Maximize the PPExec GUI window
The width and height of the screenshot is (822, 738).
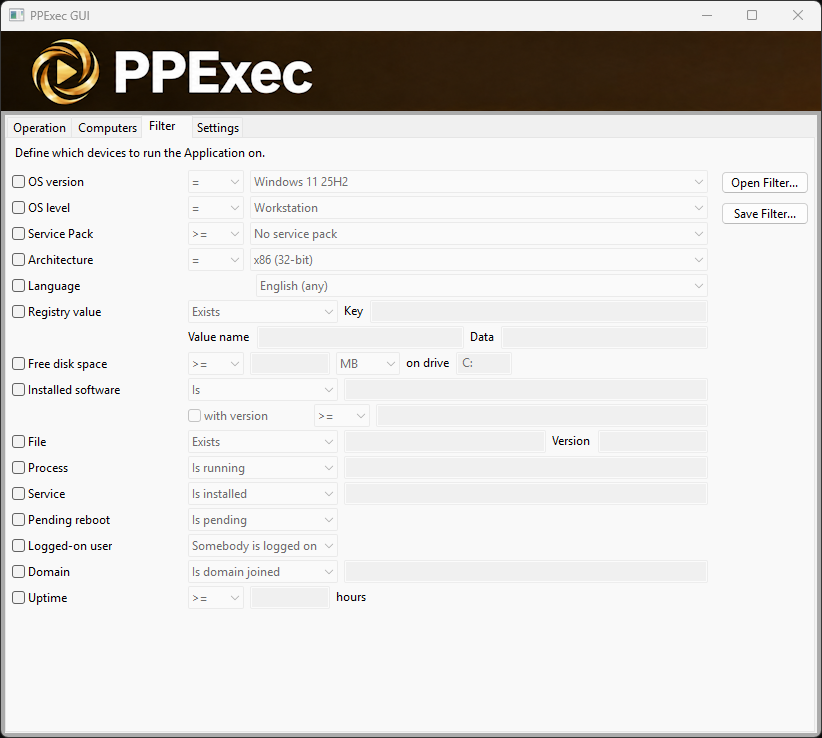752,15
